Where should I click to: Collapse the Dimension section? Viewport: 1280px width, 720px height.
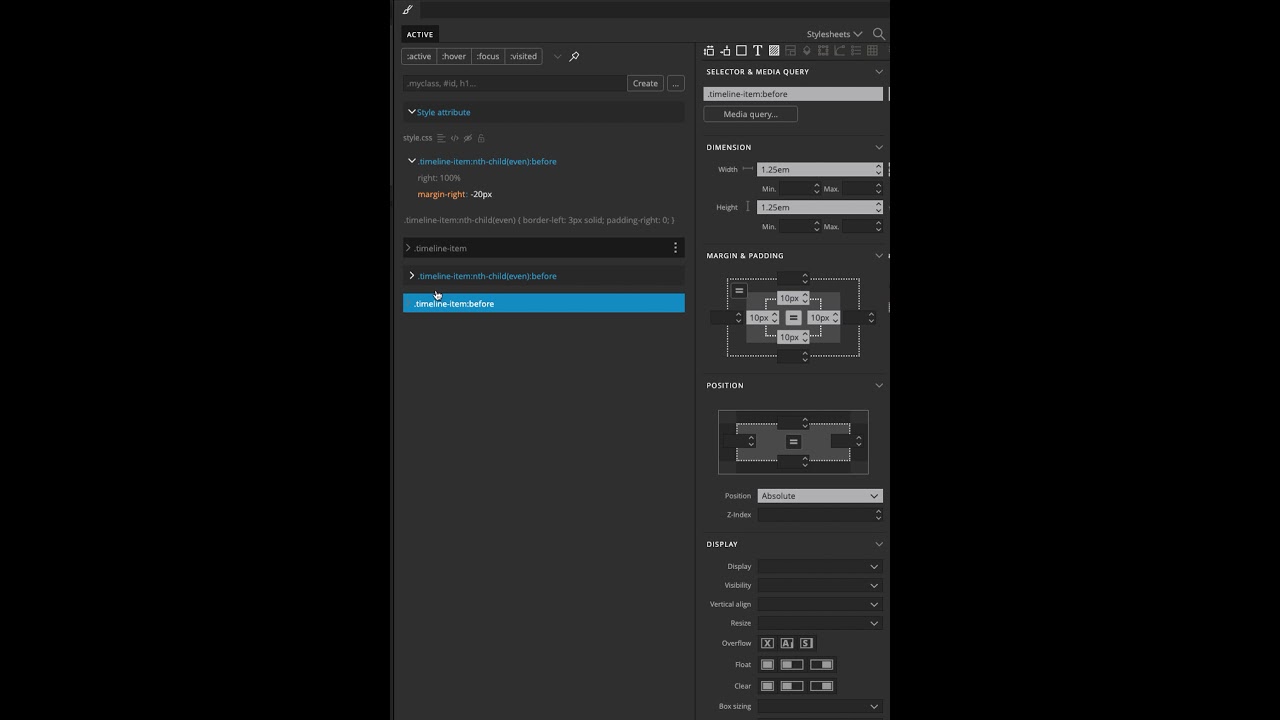pos(879,147)
